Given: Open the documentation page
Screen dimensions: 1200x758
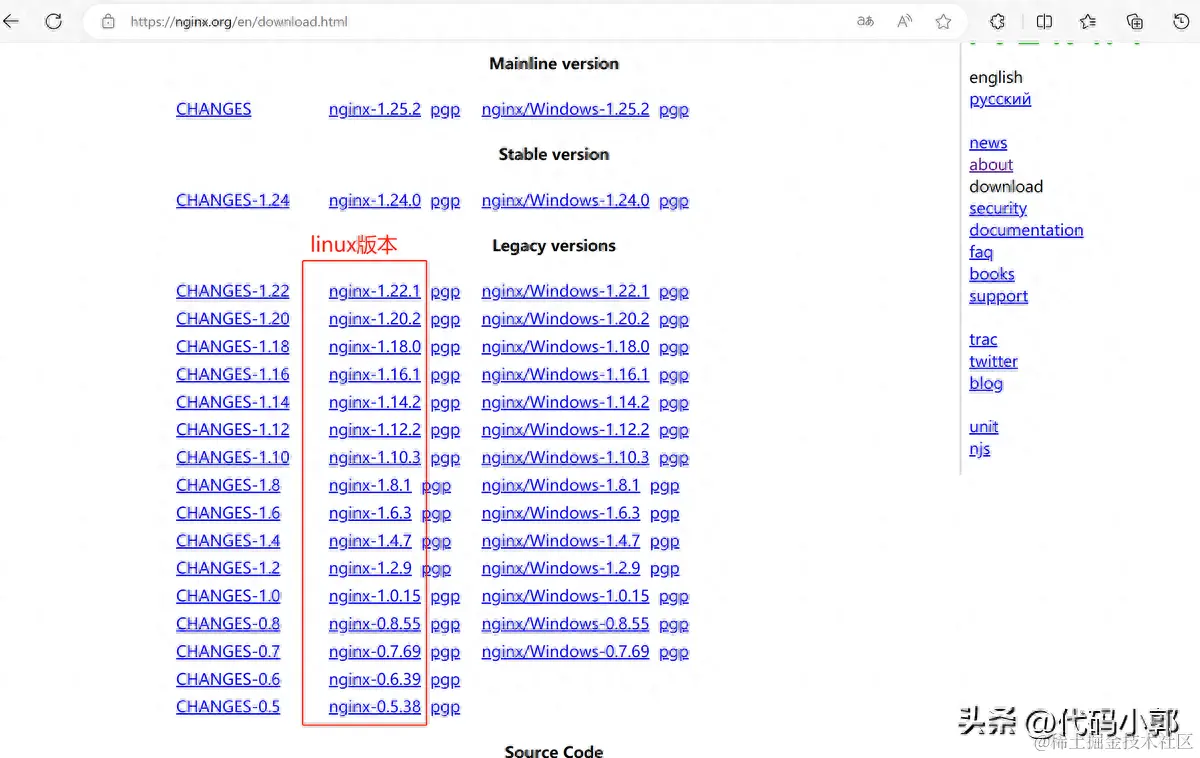Looking at the screenshot, I should click(1026, 230).
